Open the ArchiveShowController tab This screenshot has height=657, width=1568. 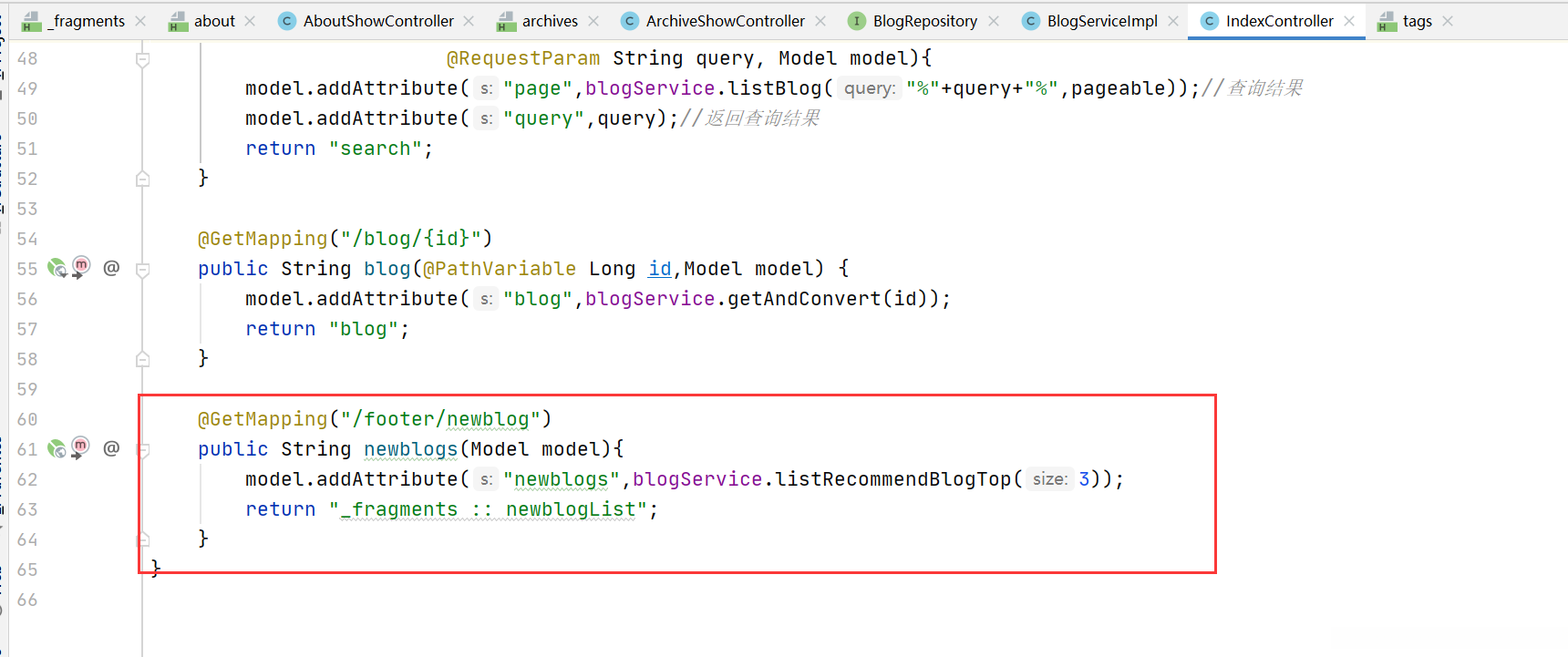tap(724, 21)
